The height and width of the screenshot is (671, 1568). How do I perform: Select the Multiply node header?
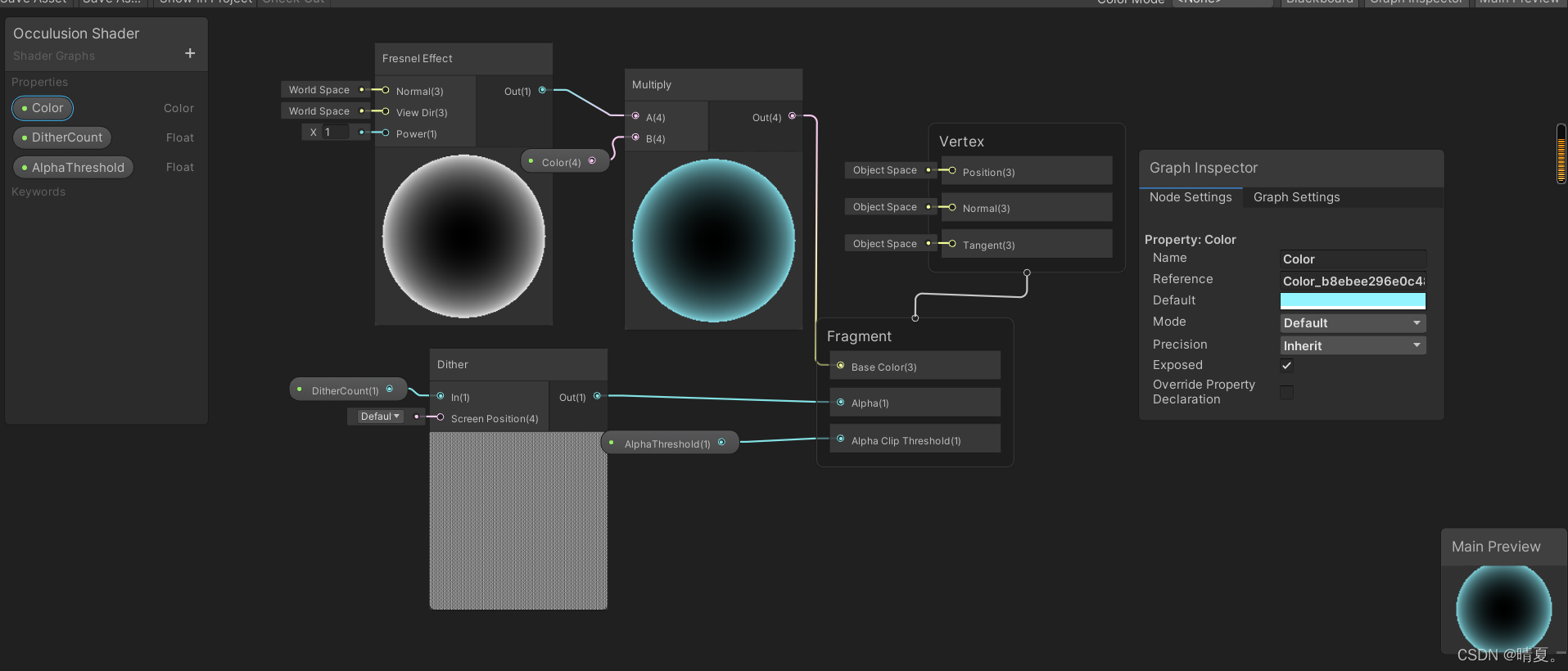713,85
